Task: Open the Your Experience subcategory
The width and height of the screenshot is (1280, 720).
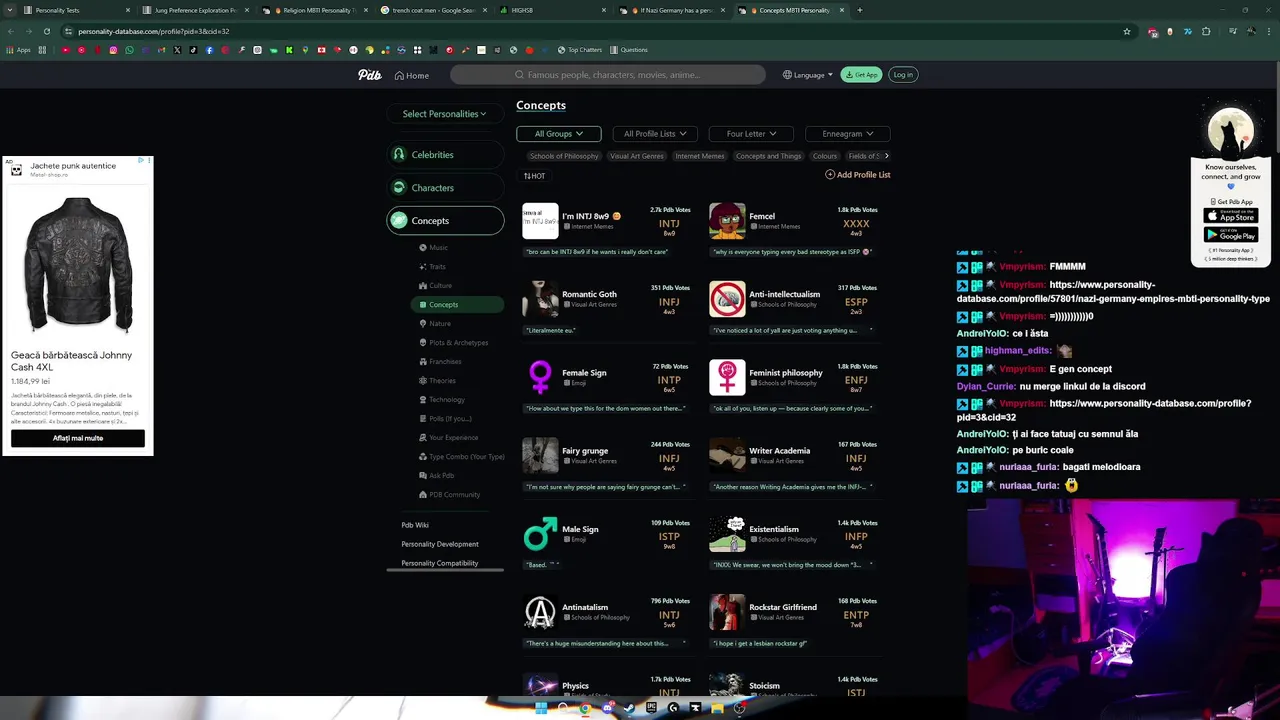Action: pos(448,437)
